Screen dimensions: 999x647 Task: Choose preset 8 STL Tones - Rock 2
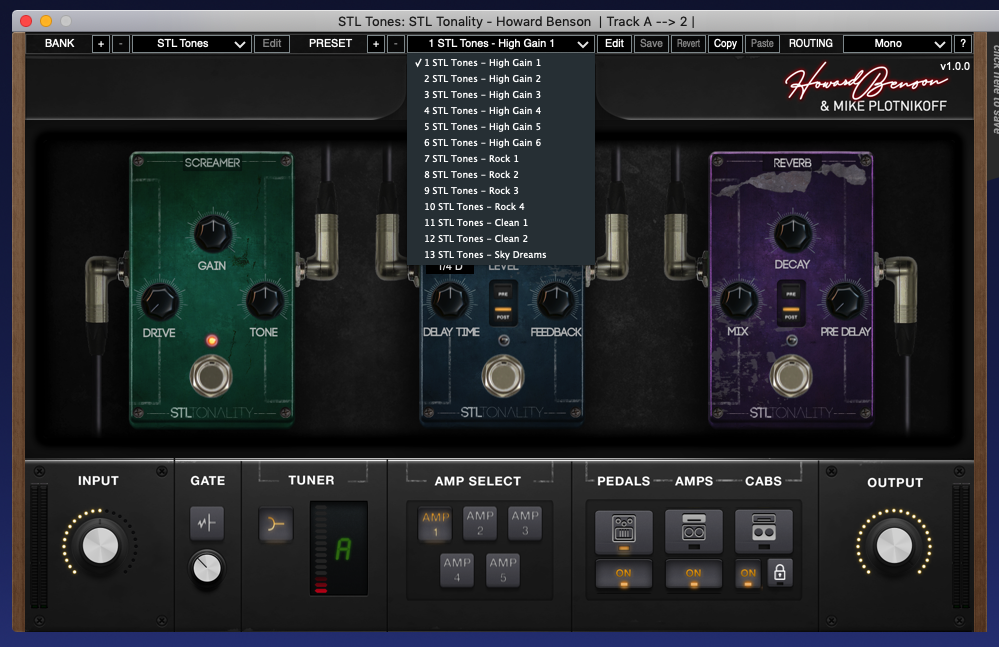coord(501,174)
